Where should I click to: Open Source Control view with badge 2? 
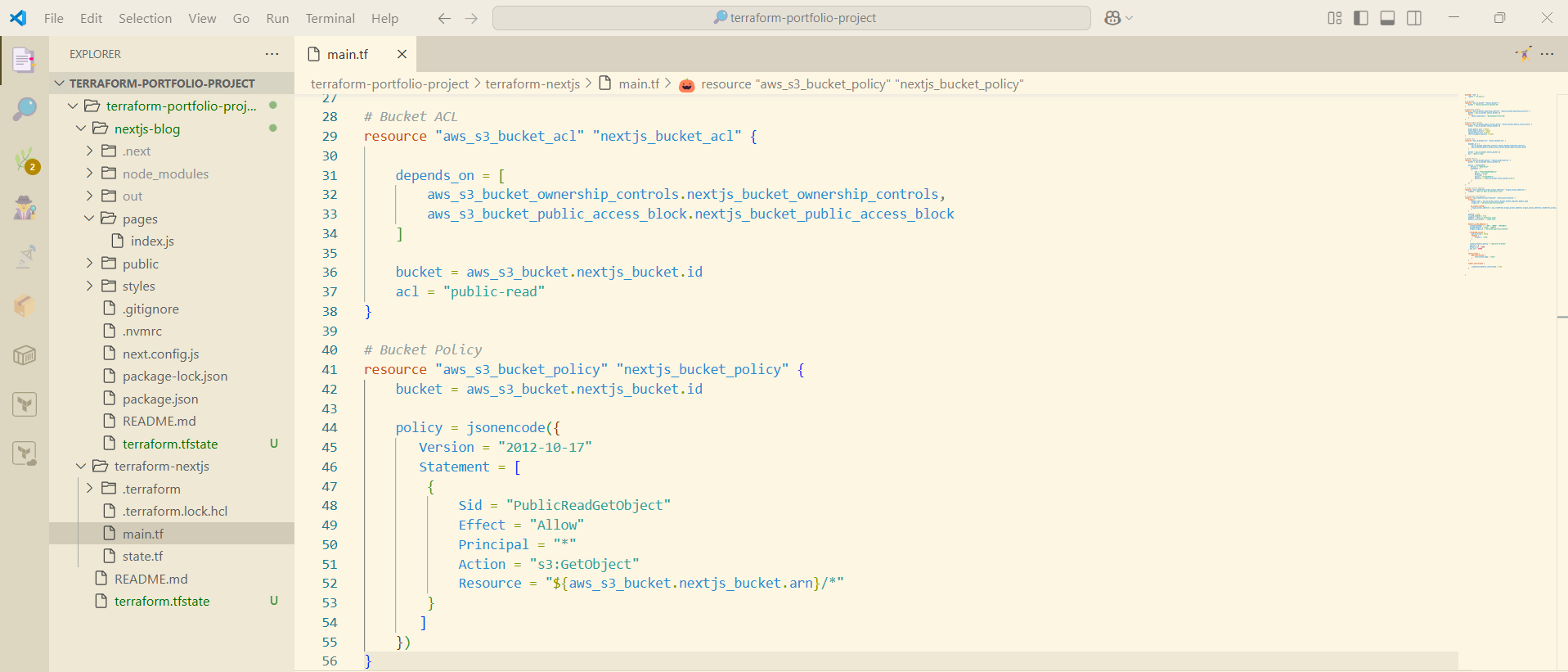(x=25, y=159)
